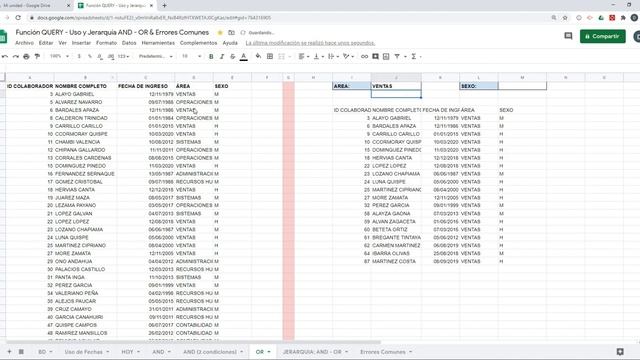The height and width of the screenshot is (360, 640).
Task: Add a new sheet
Action: [9, 351]
